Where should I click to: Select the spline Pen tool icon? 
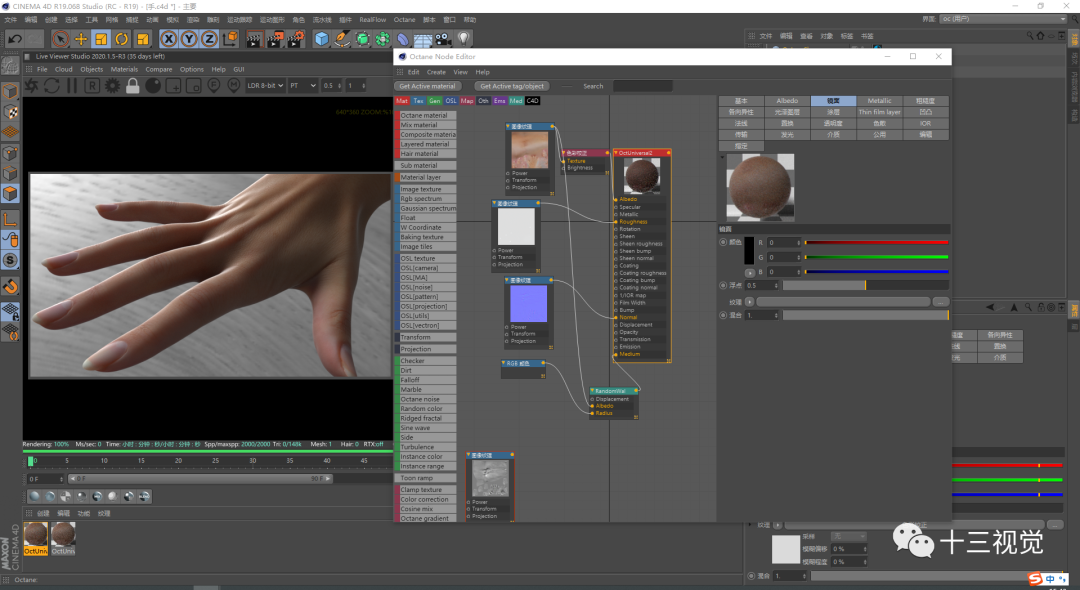(342, 39)
